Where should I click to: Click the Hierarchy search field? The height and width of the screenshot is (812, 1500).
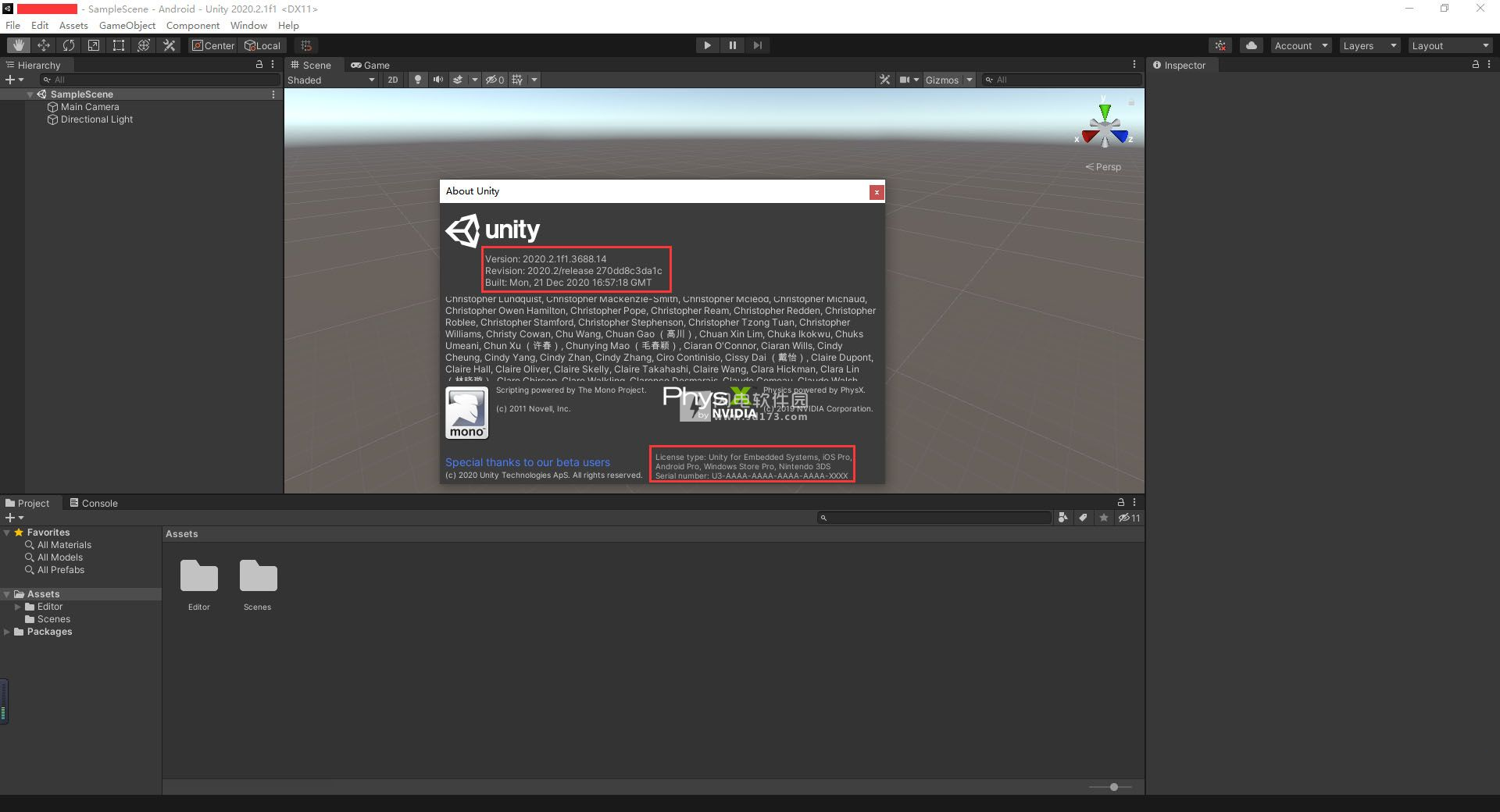(x=160, y=80)
